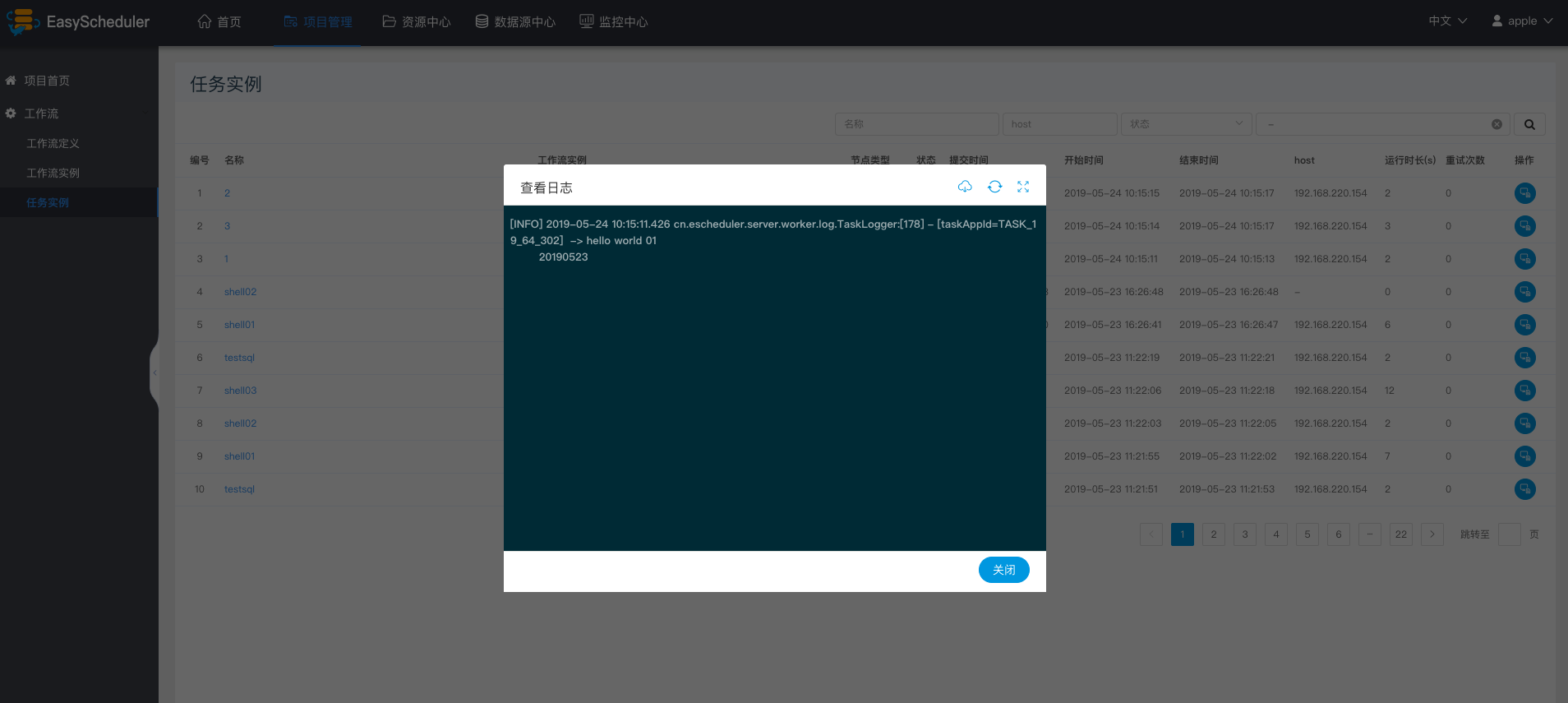This screenshot has width=1568, height=703.
Task: View log for task started 16:26:41
Action: pyautogui.click(x=1524, y=325)
